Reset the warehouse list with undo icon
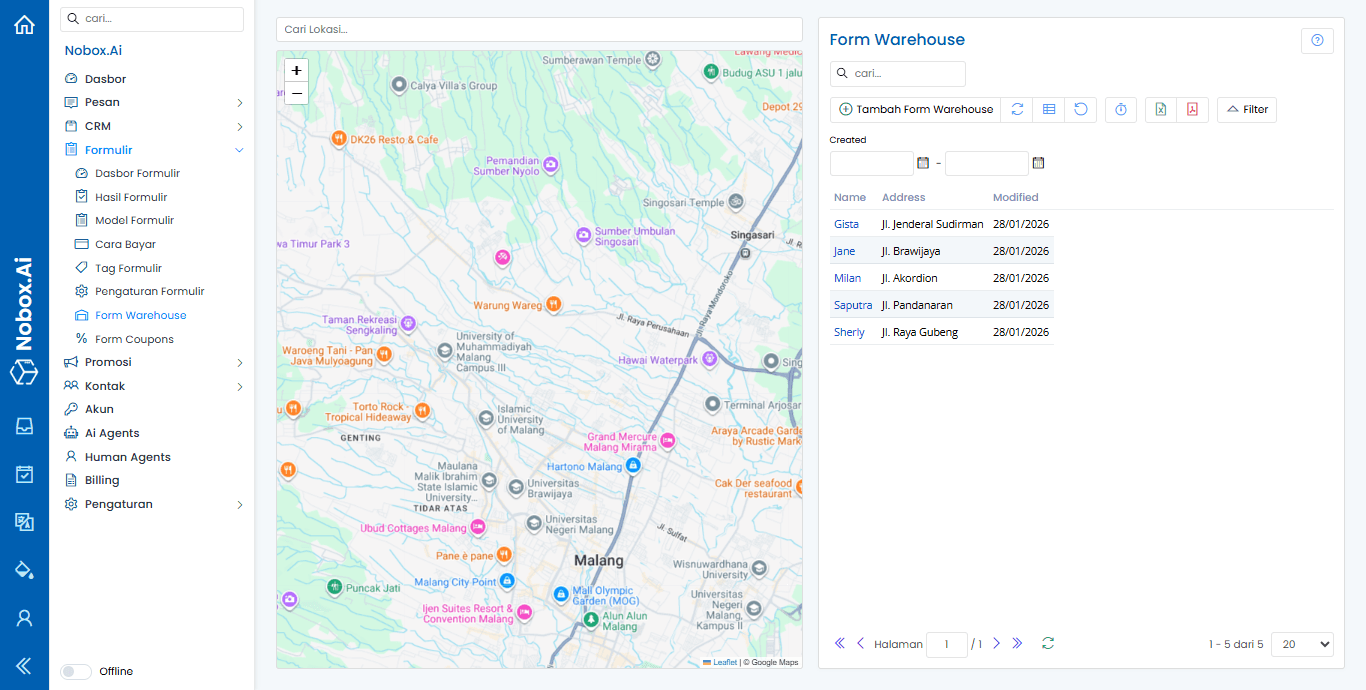The image size is (1366, 690). 1080,109
